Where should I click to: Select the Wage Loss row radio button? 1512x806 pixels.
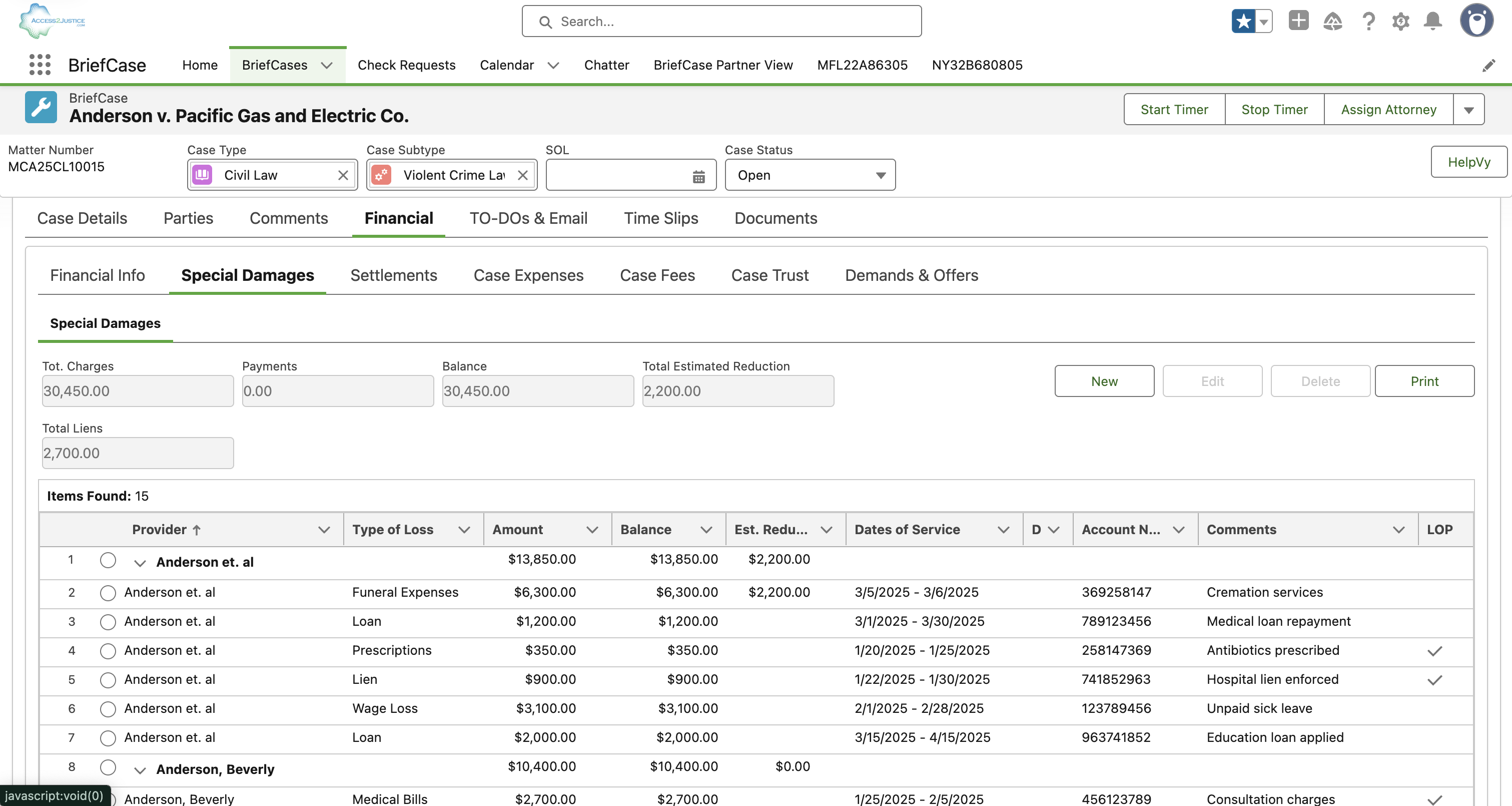[x=108, y=709]
